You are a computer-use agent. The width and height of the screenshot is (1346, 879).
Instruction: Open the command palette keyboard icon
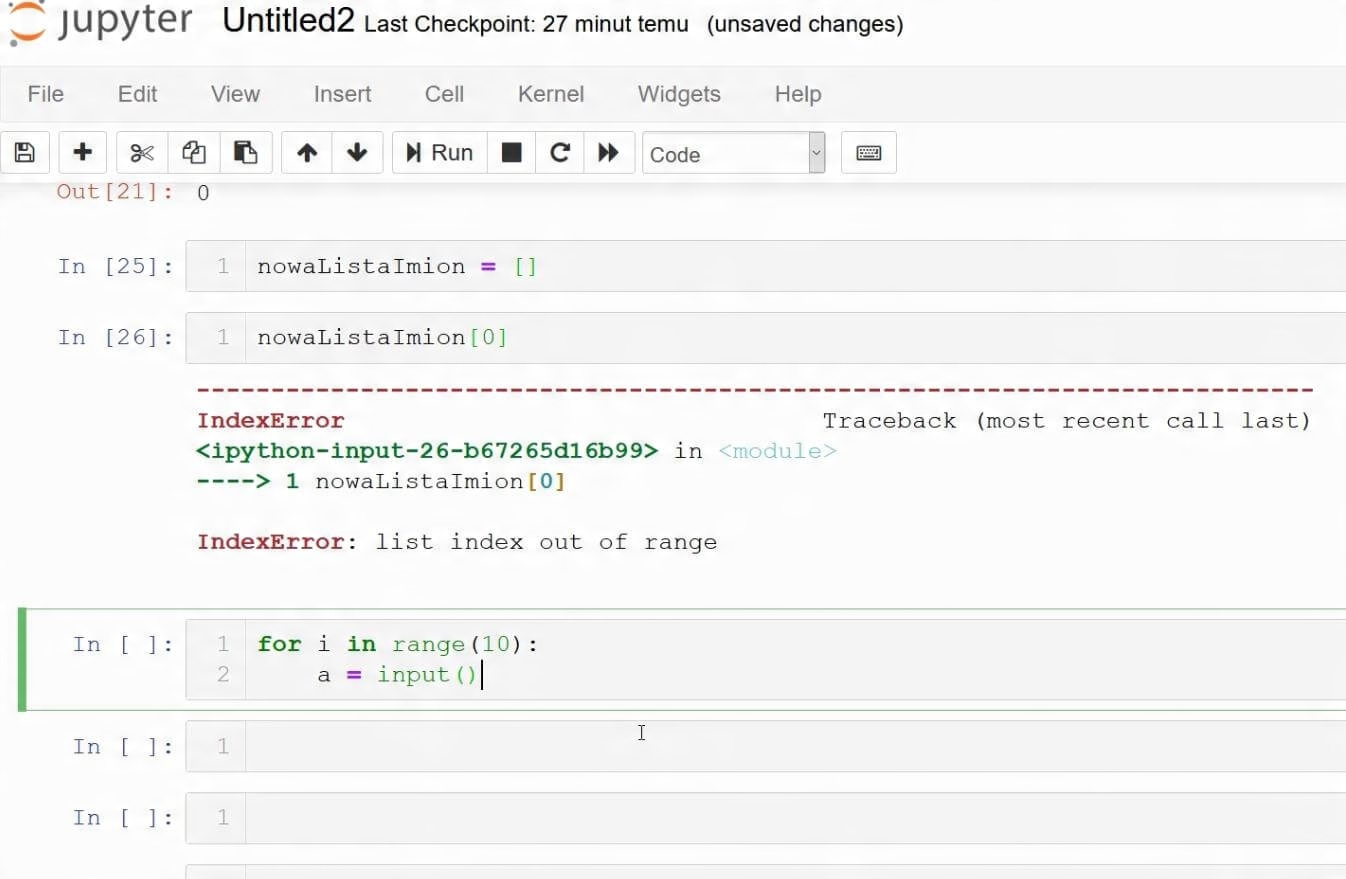tap(868, 153)
